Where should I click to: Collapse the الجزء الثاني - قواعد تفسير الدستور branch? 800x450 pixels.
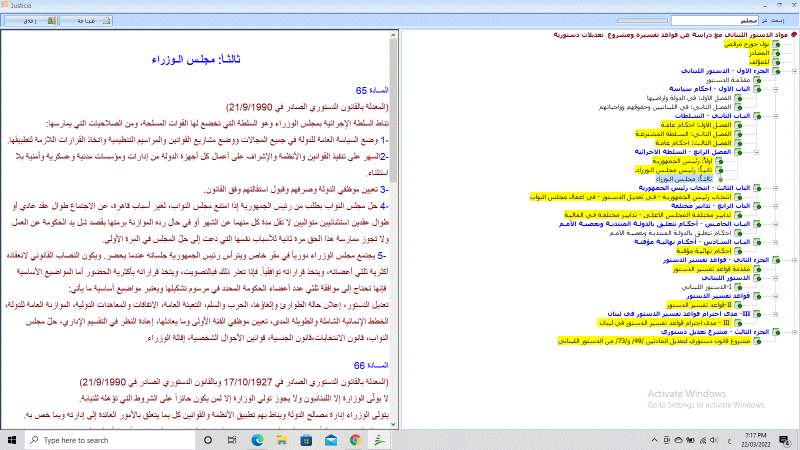pos(794,260)
